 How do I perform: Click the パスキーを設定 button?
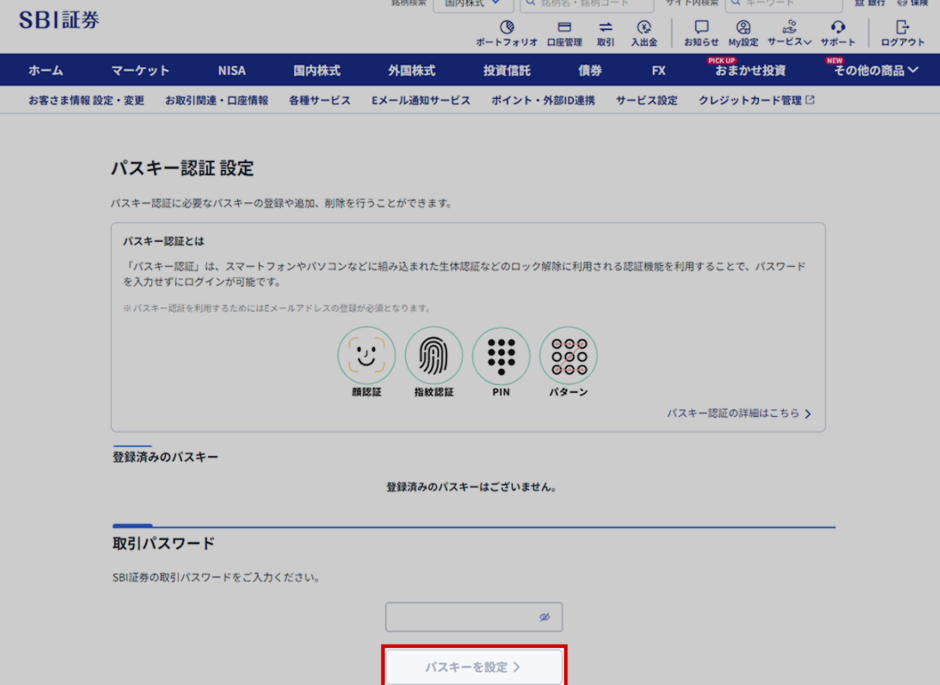click(474, 666)
